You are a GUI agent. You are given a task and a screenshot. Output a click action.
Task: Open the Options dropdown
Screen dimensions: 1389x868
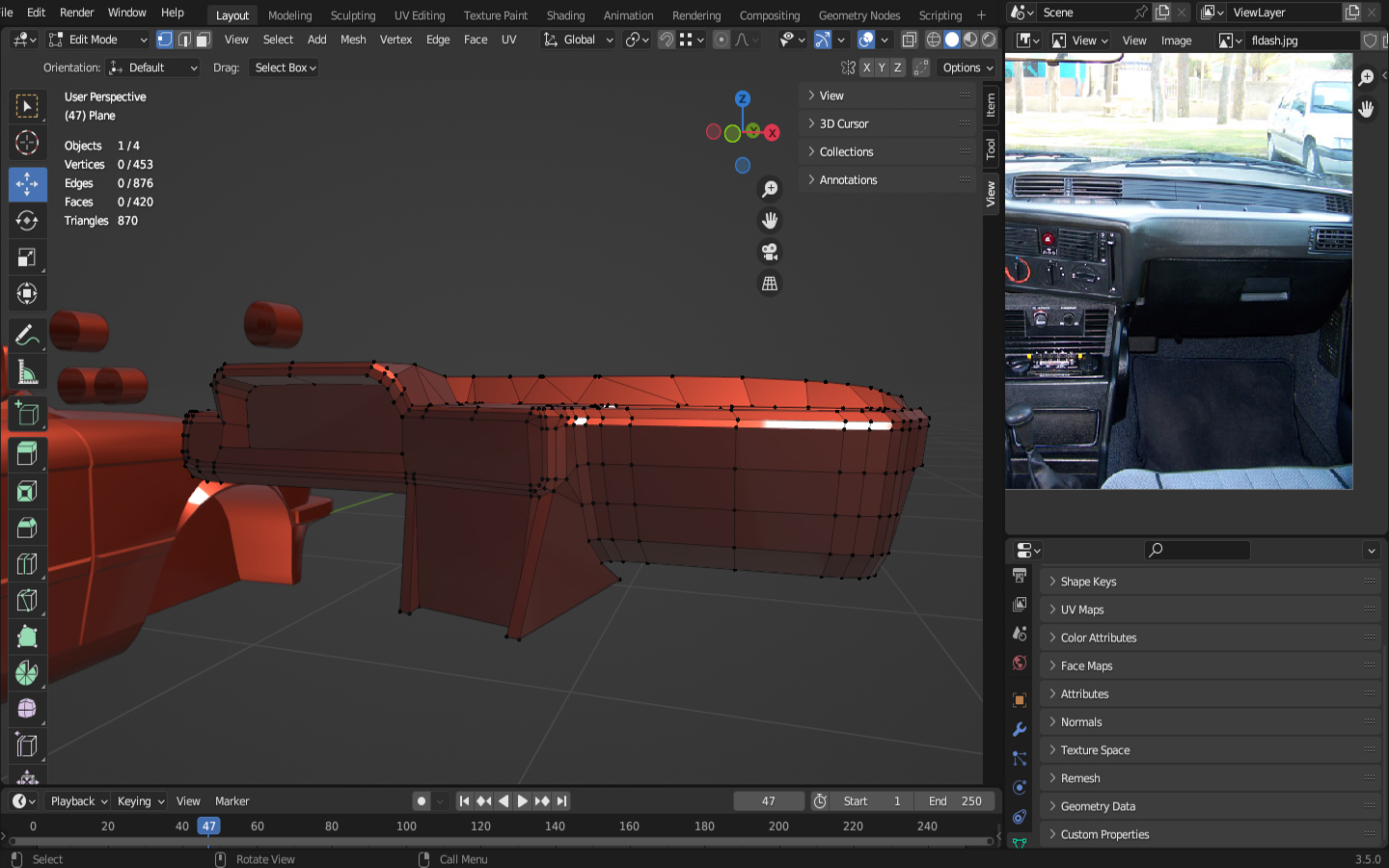click(x=967, y=68)
